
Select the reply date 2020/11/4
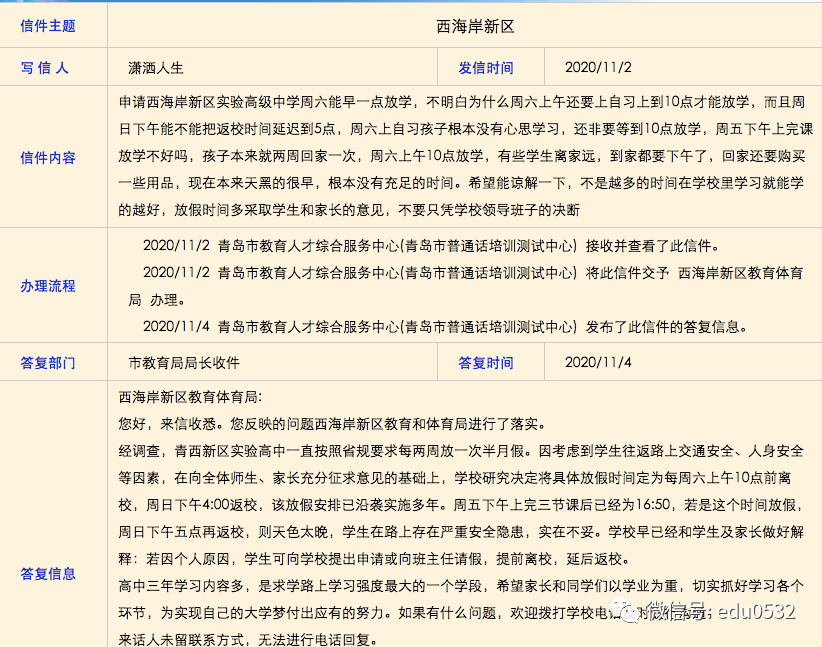click(x=598, y=362)
